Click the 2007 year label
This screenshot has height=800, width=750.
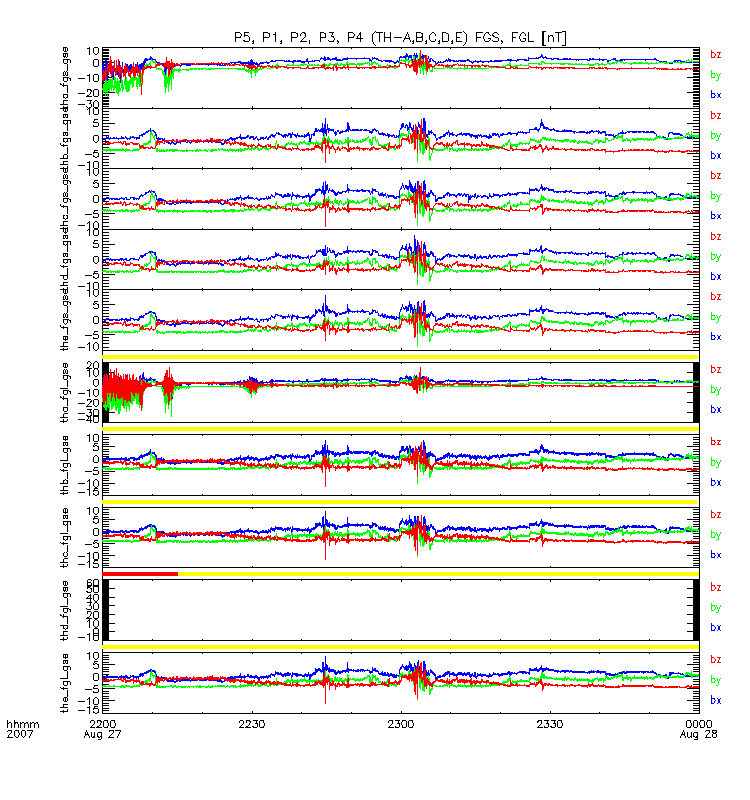(19, 734)
